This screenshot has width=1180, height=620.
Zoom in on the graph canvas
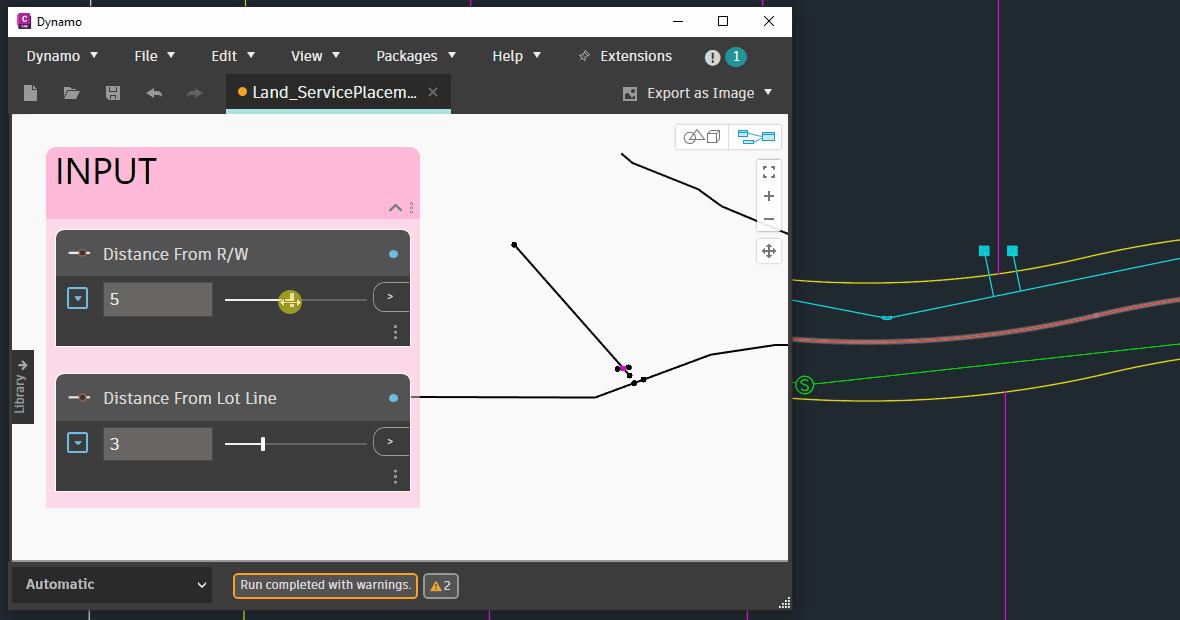[769, 196]
